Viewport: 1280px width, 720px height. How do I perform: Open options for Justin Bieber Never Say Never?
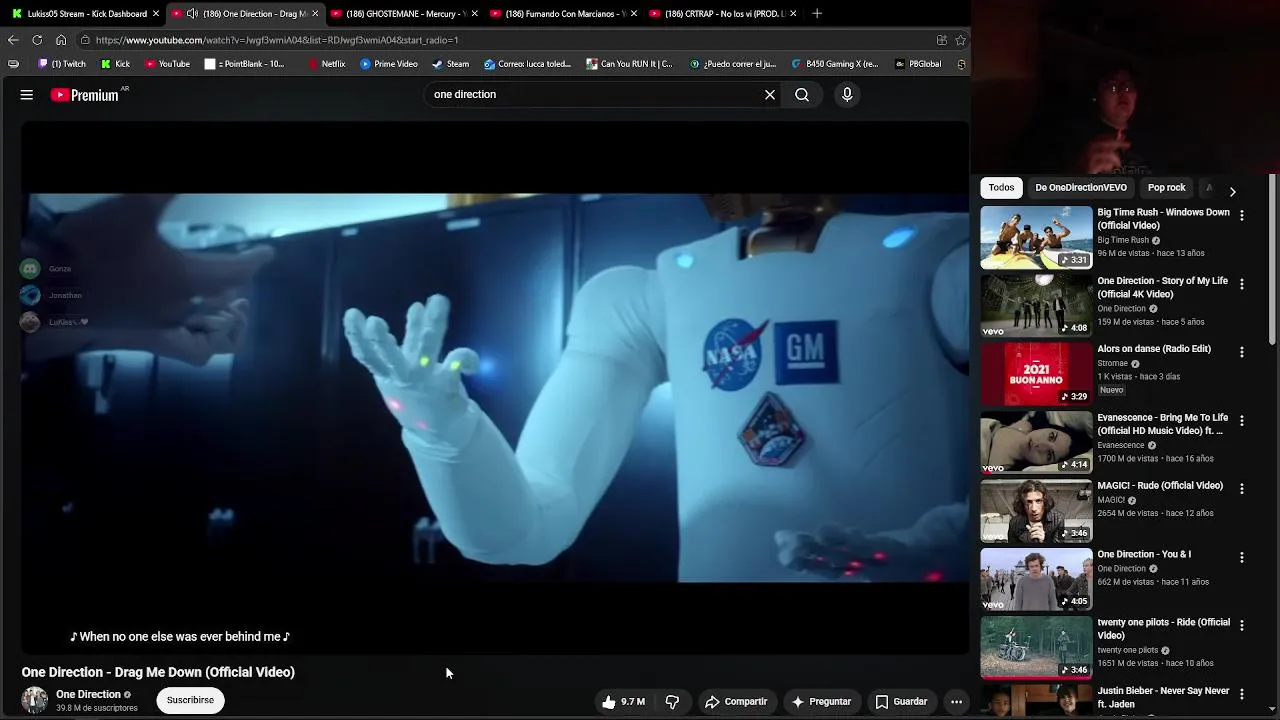pyautogui.click(x=1242, y=694)
